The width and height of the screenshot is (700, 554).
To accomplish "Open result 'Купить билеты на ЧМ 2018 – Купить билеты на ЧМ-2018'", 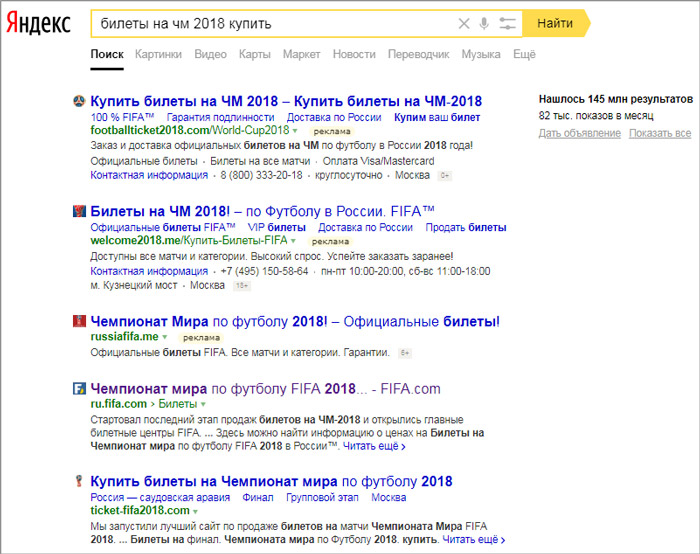I will pyautogui.click(x=286, y=101).
